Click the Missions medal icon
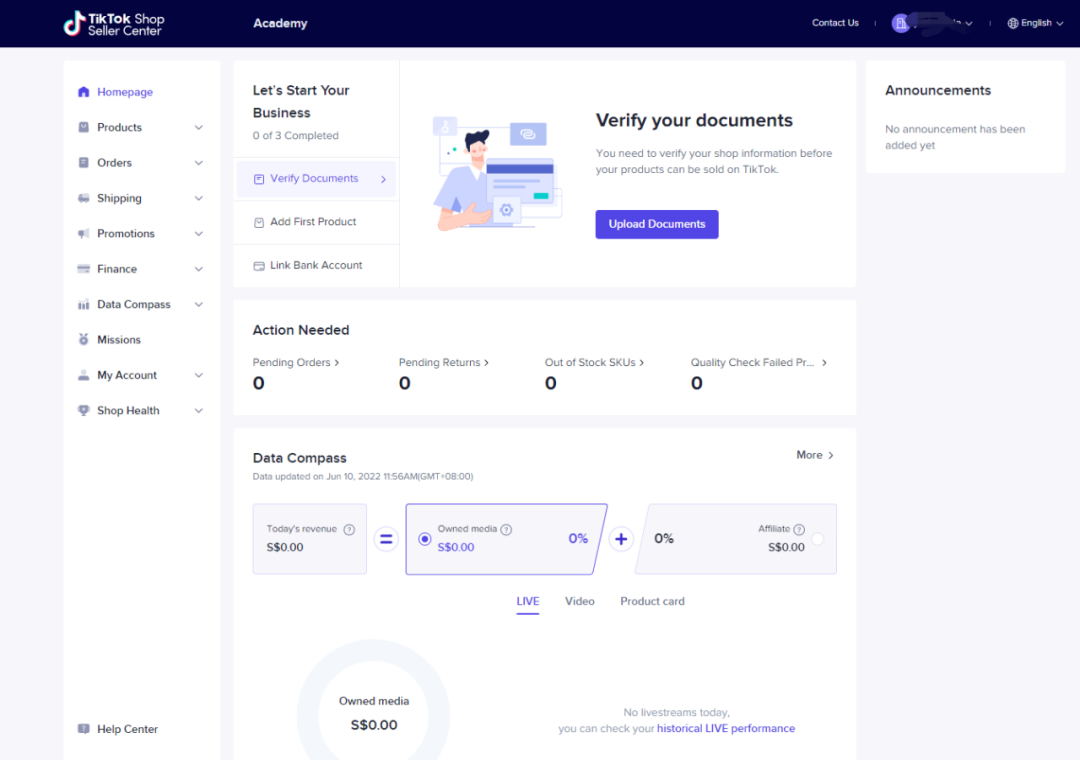 (83, 340)
